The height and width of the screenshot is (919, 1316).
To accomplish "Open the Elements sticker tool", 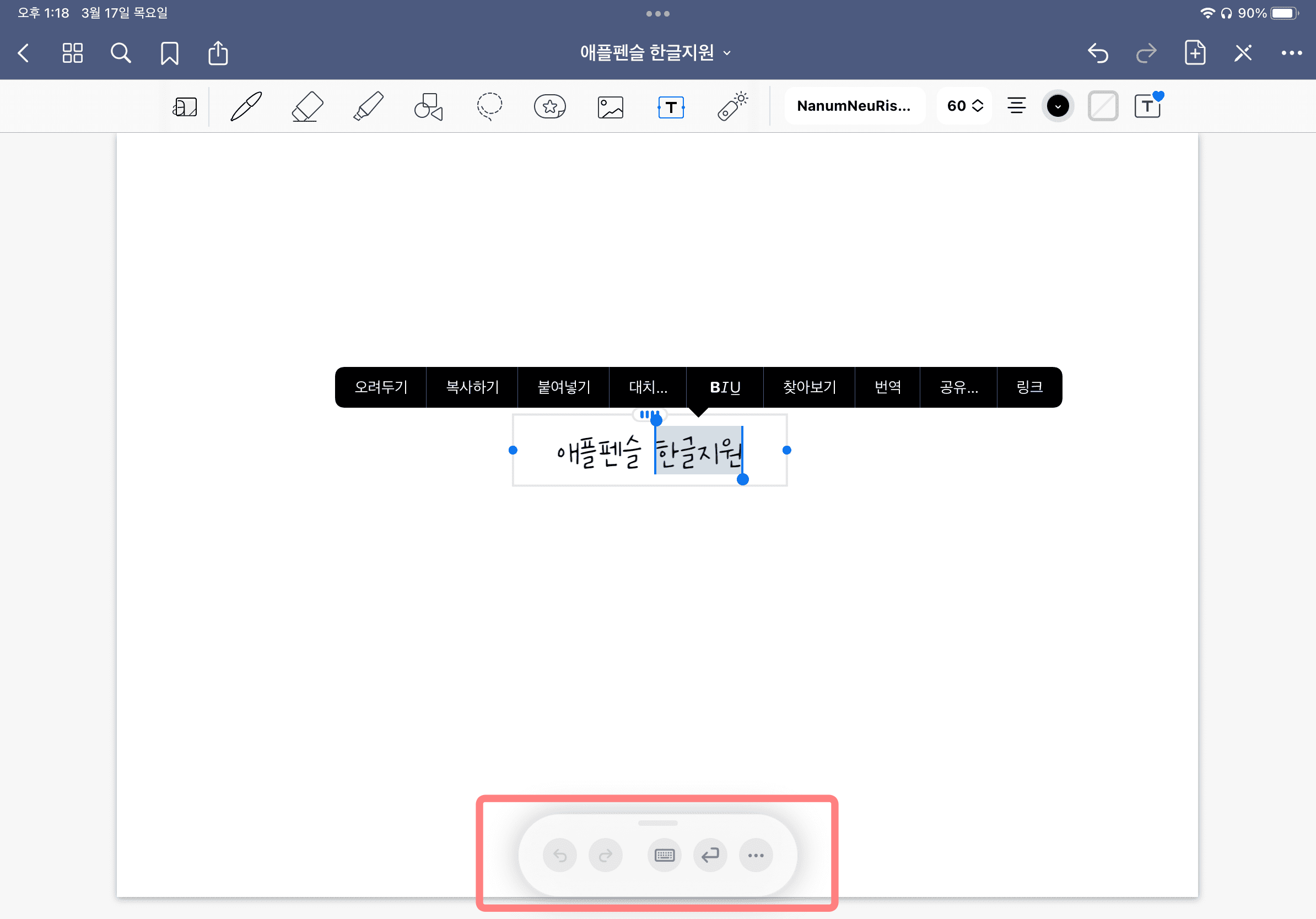I will click(x=549, y=106).
